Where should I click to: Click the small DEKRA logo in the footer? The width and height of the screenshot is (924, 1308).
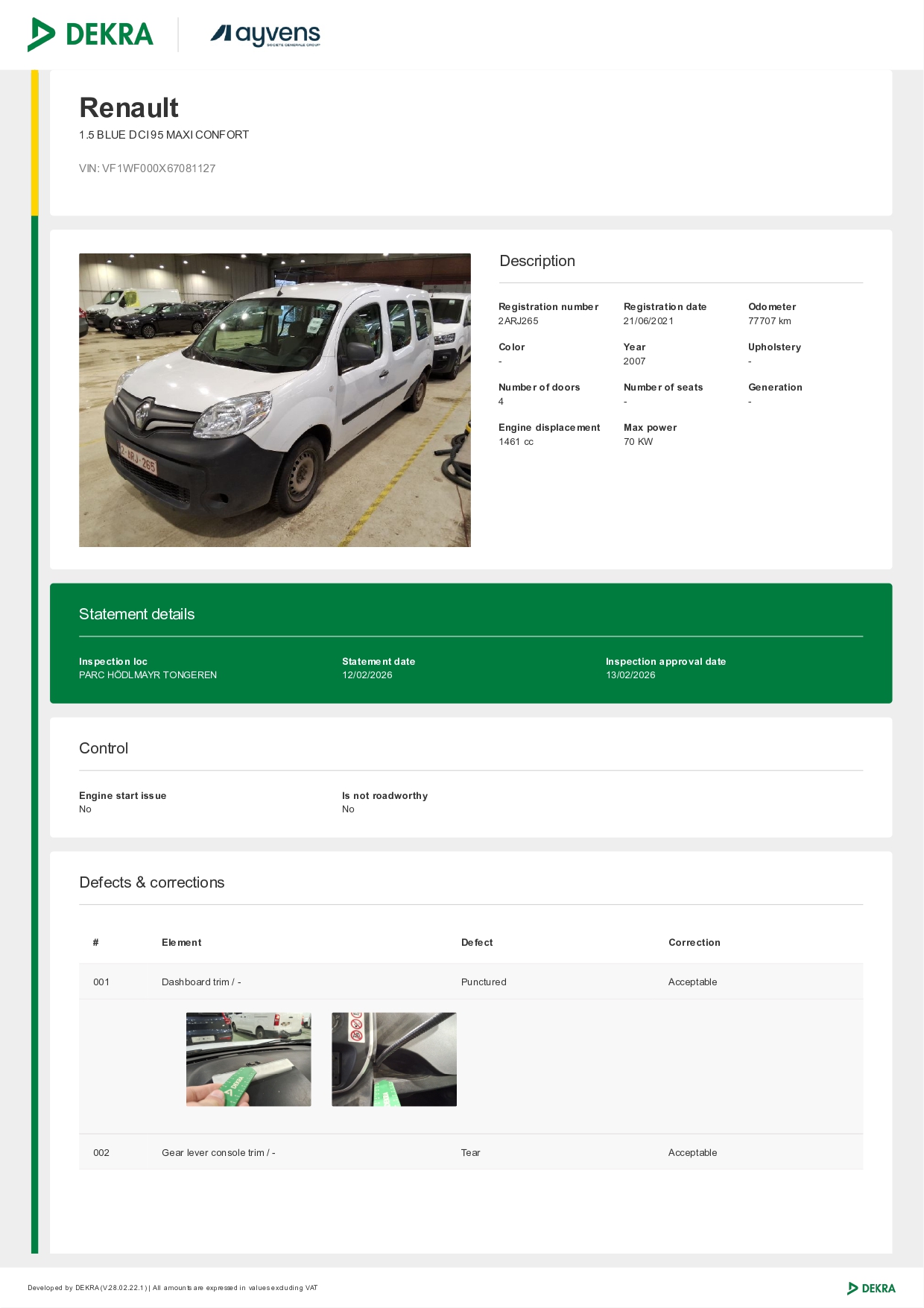tap(871, 1288)
